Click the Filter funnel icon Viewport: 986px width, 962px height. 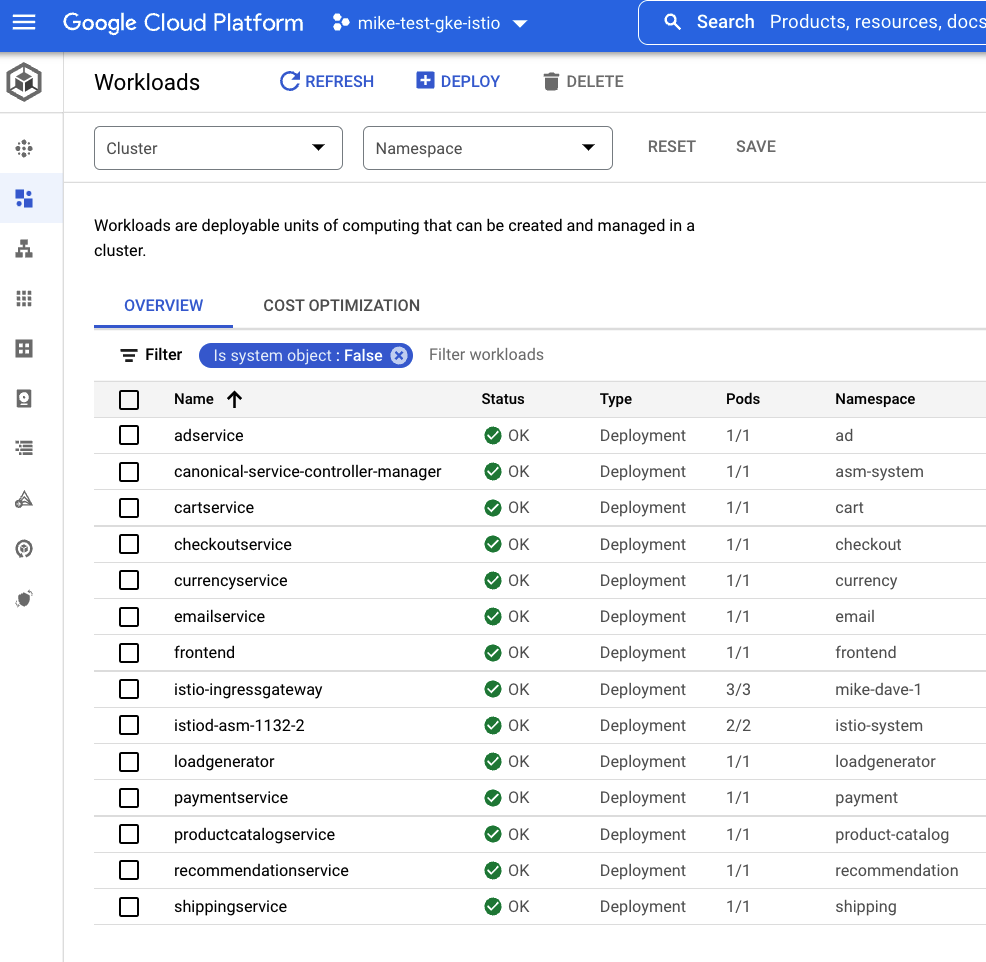click(128, 355)
